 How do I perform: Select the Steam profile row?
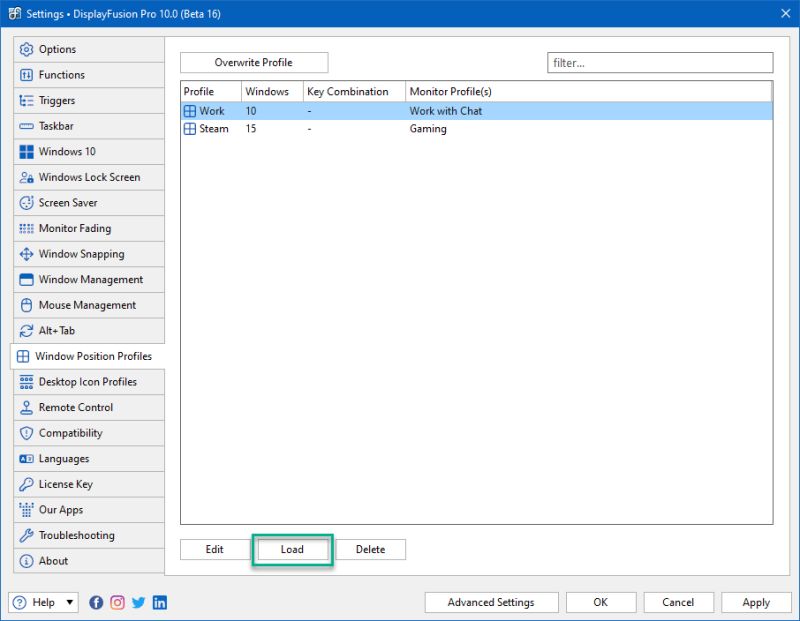click(300, 129)
